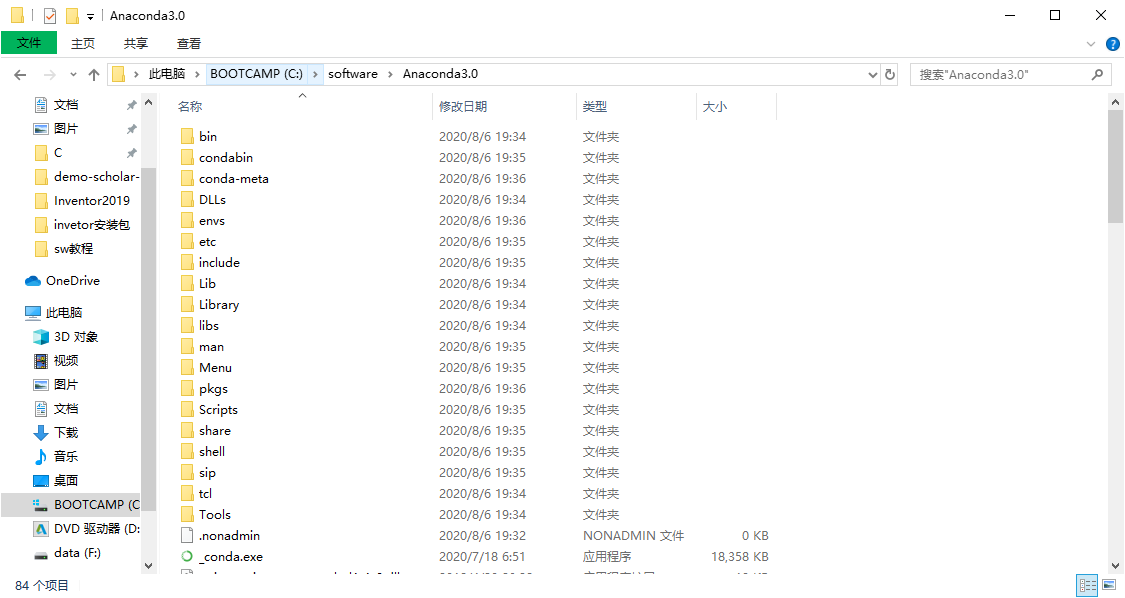Viewport: 1125px width, 598px height.
Task: Select the .nonadmin file icon
Action: point(187,536)
